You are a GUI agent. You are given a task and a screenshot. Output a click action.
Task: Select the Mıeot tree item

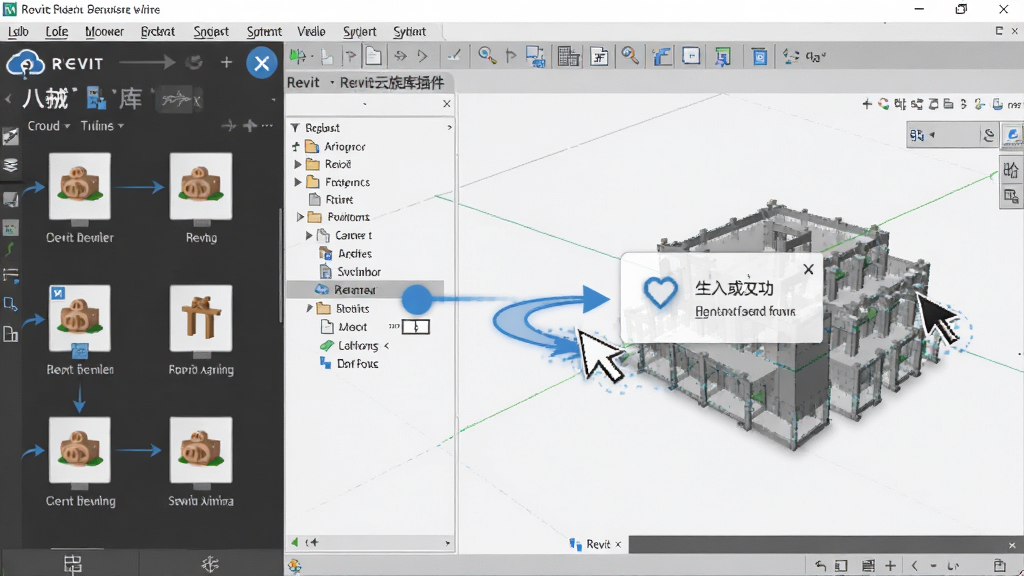[x=344, y=327]
